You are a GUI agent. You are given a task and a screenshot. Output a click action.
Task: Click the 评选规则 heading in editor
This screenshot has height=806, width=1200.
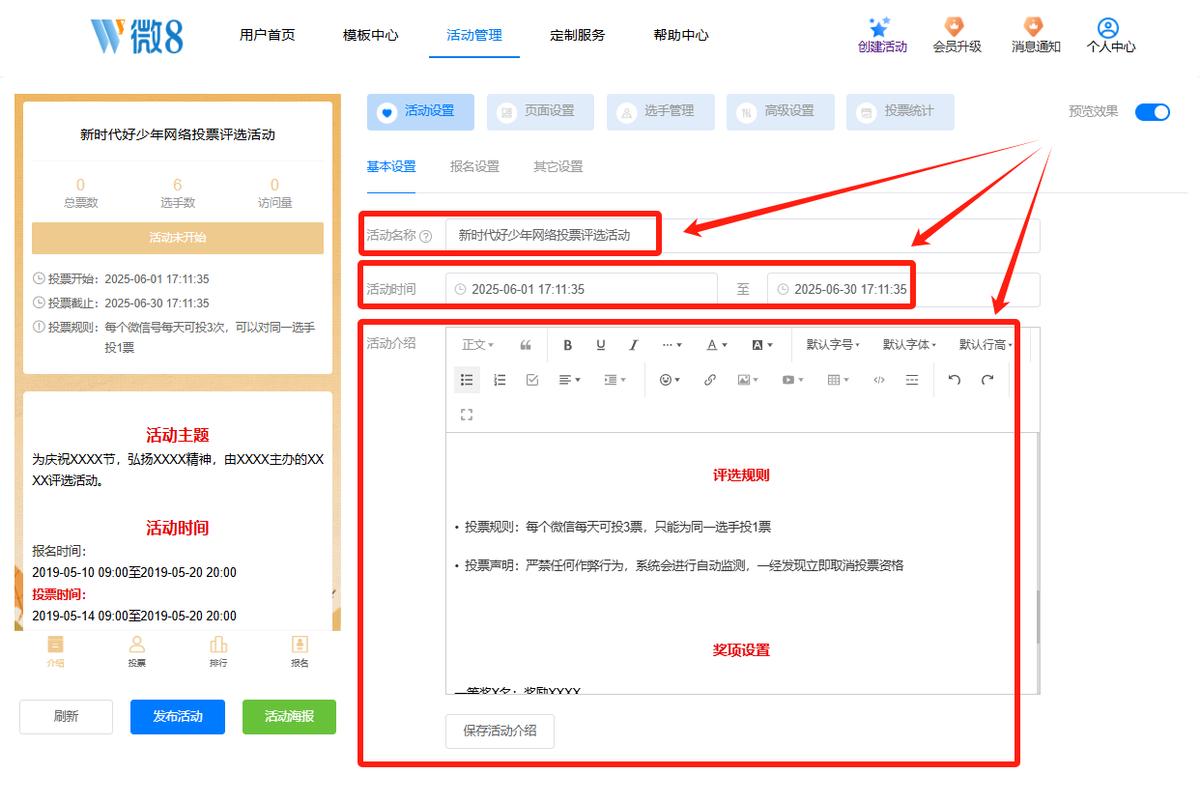[x=741, y=476]
